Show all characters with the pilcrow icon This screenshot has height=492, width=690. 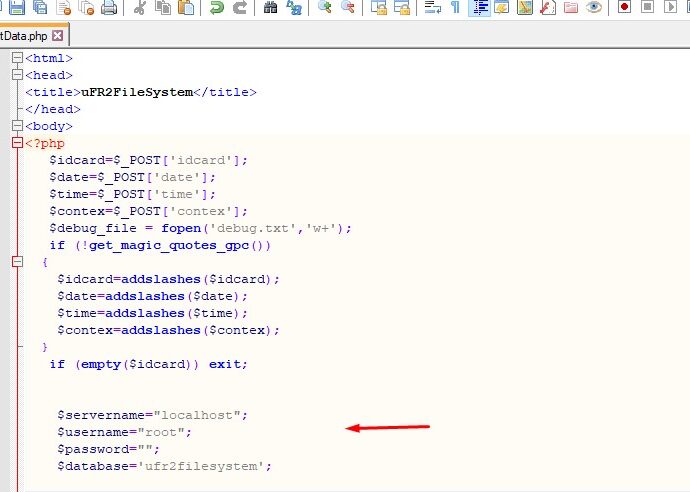tap(456, 7)
